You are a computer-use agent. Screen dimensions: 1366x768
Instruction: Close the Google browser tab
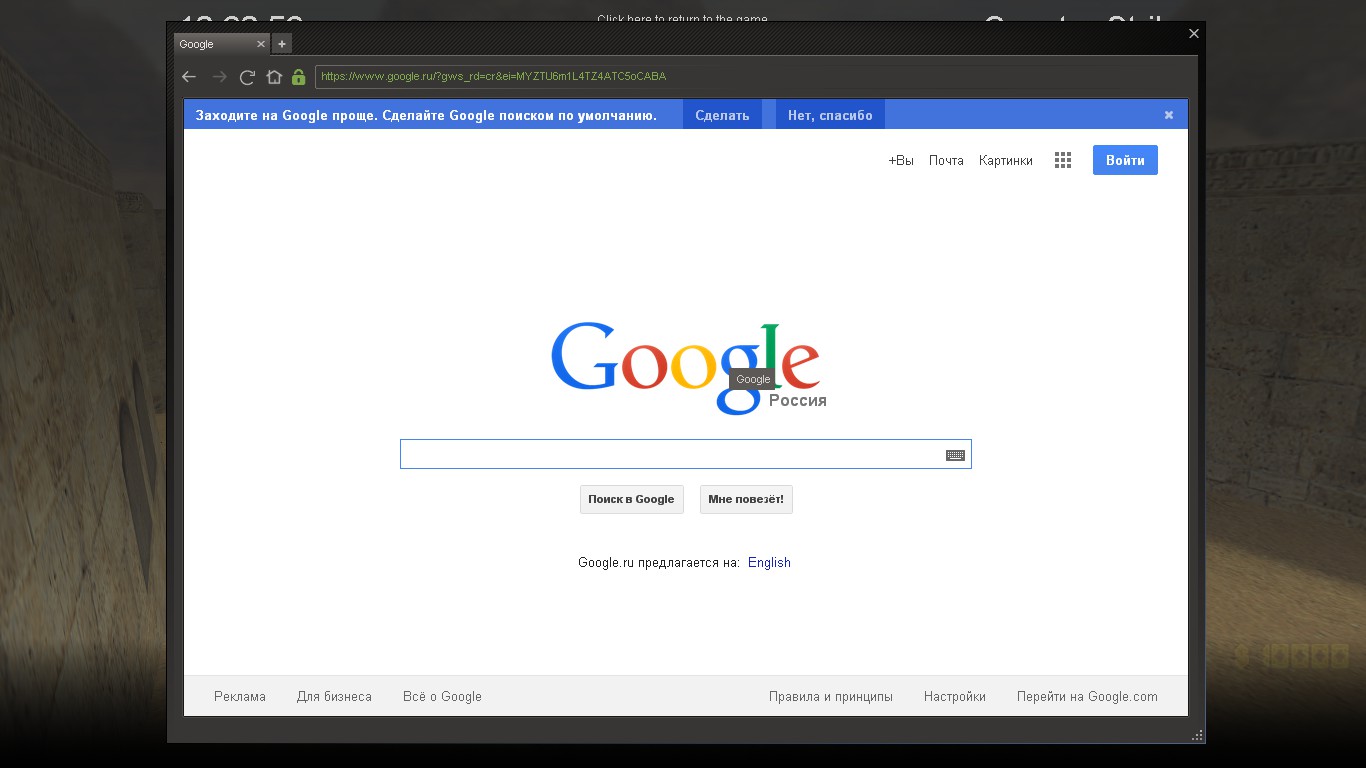click(261, 44)
